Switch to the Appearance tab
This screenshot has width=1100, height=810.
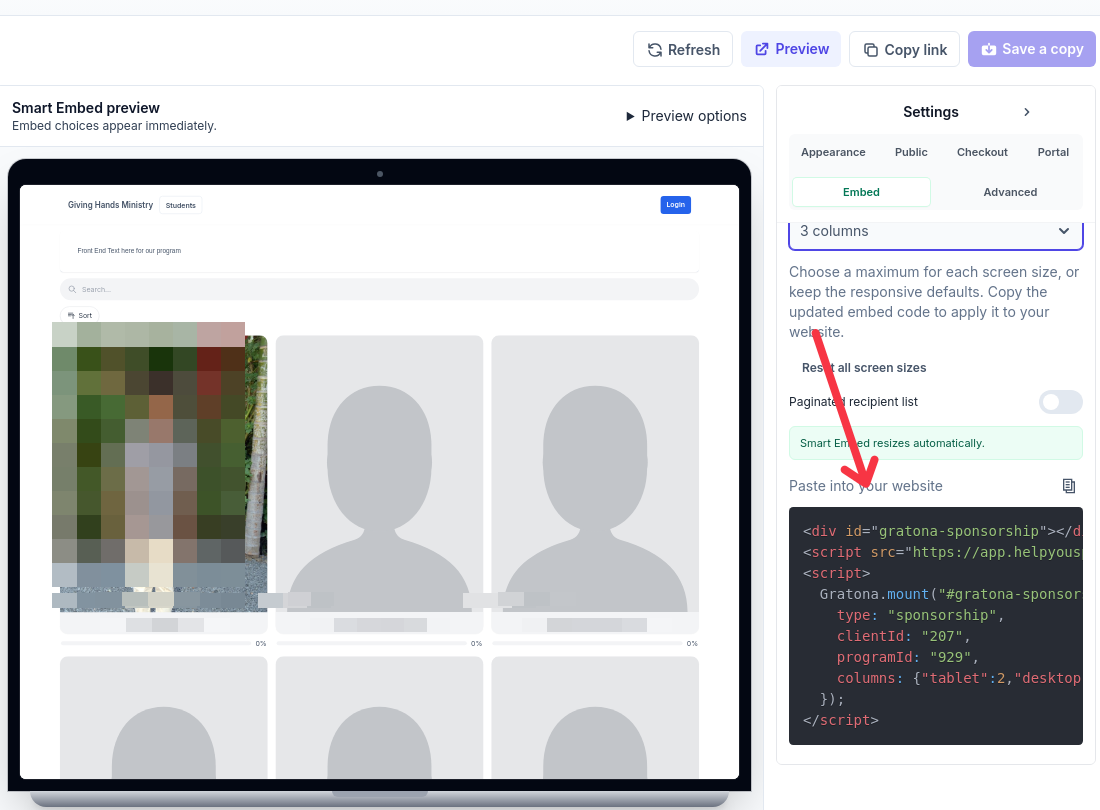[833, 152]
